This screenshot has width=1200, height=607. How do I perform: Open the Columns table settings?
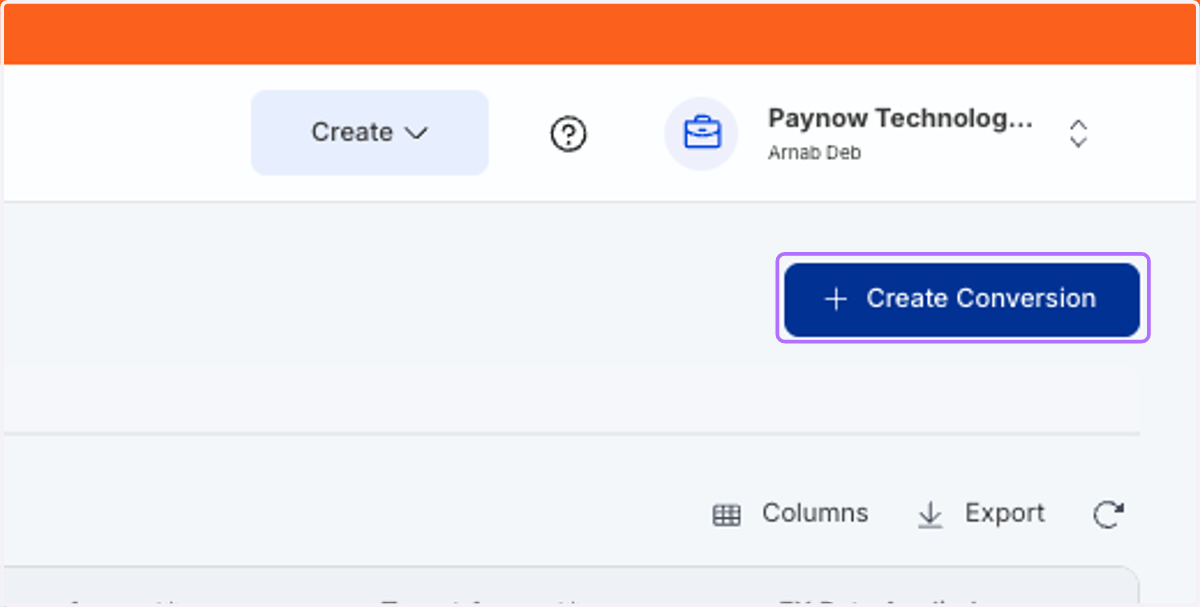[790, 514]
